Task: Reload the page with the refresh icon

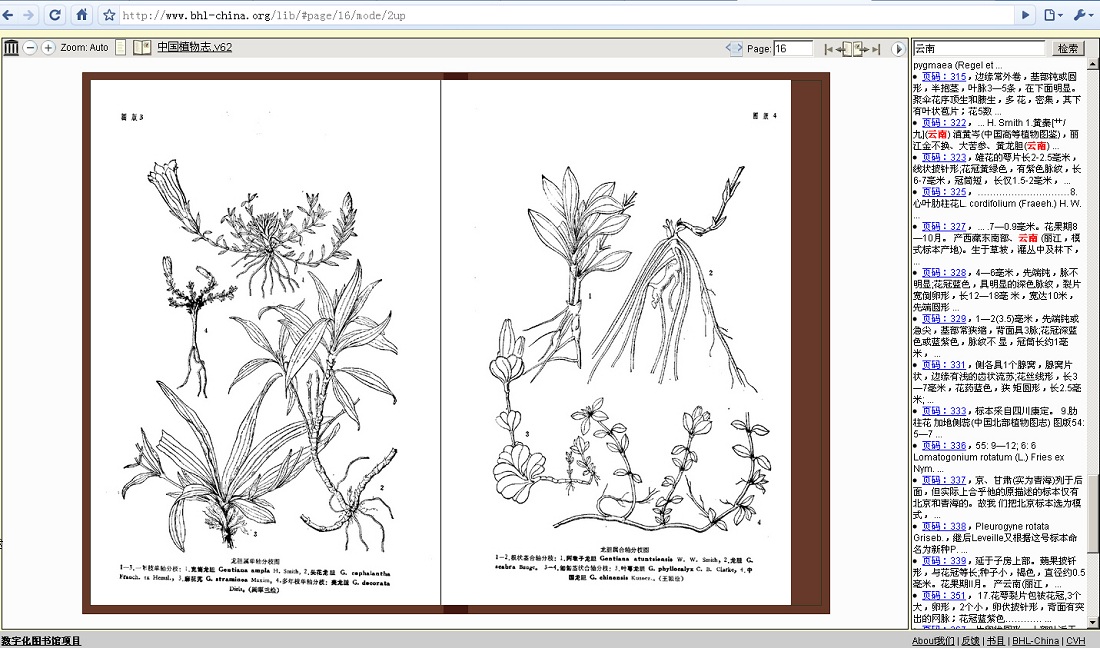Action: click(x=55, y=15)
